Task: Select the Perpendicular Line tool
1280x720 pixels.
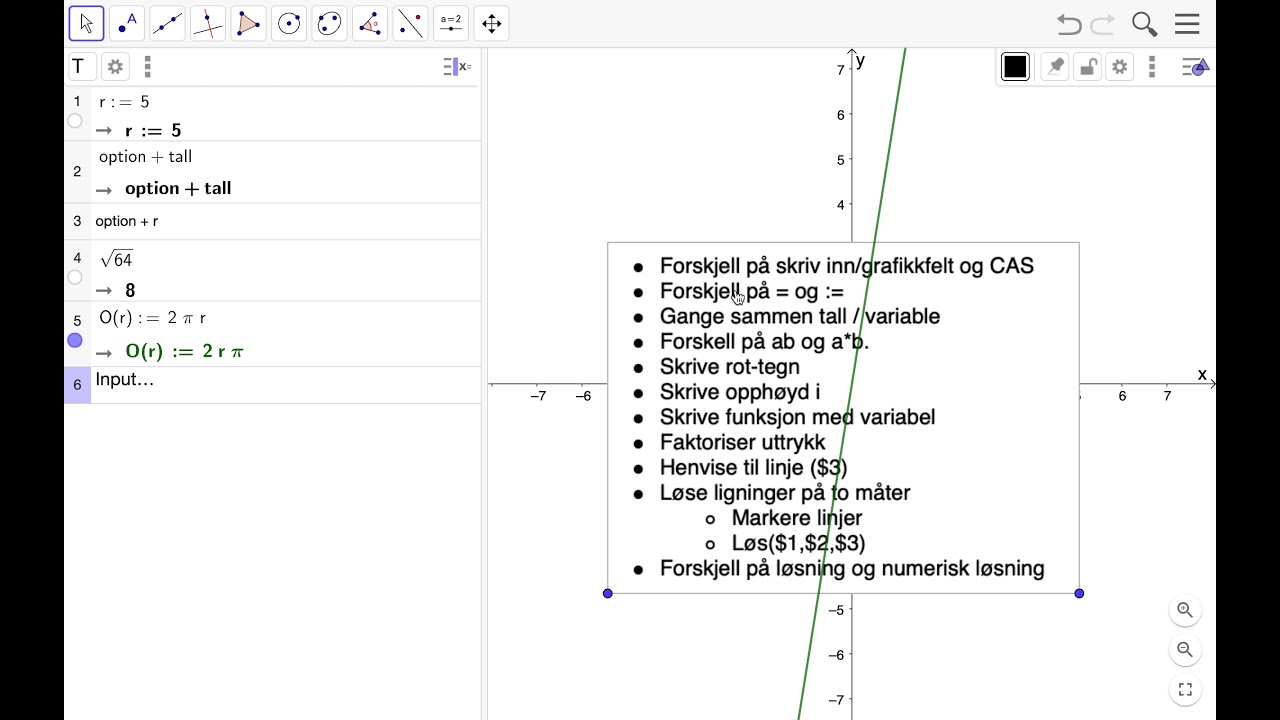Action: [x=208, y=23]
